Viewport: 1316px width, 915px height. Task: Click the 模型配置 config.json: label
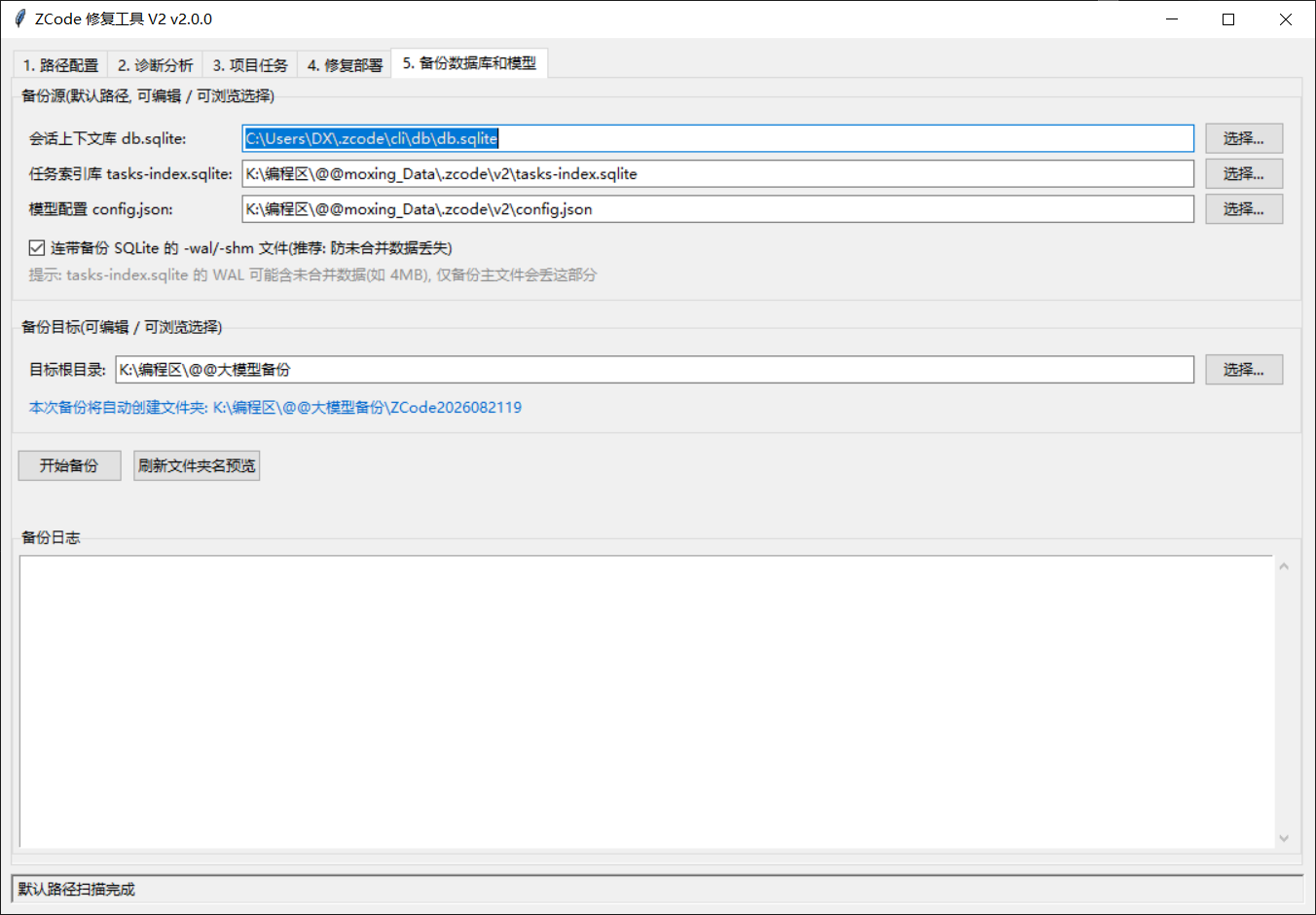tap(101, 208)
